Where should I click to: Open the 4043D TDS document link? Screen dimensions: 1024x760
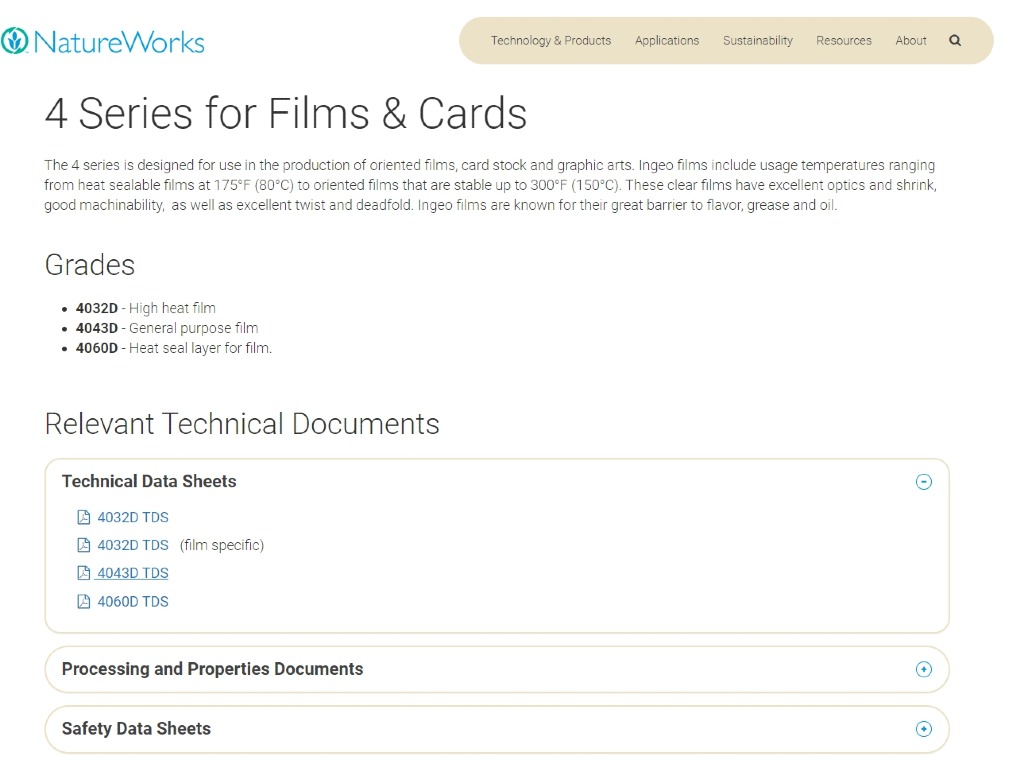click(133, 573)
